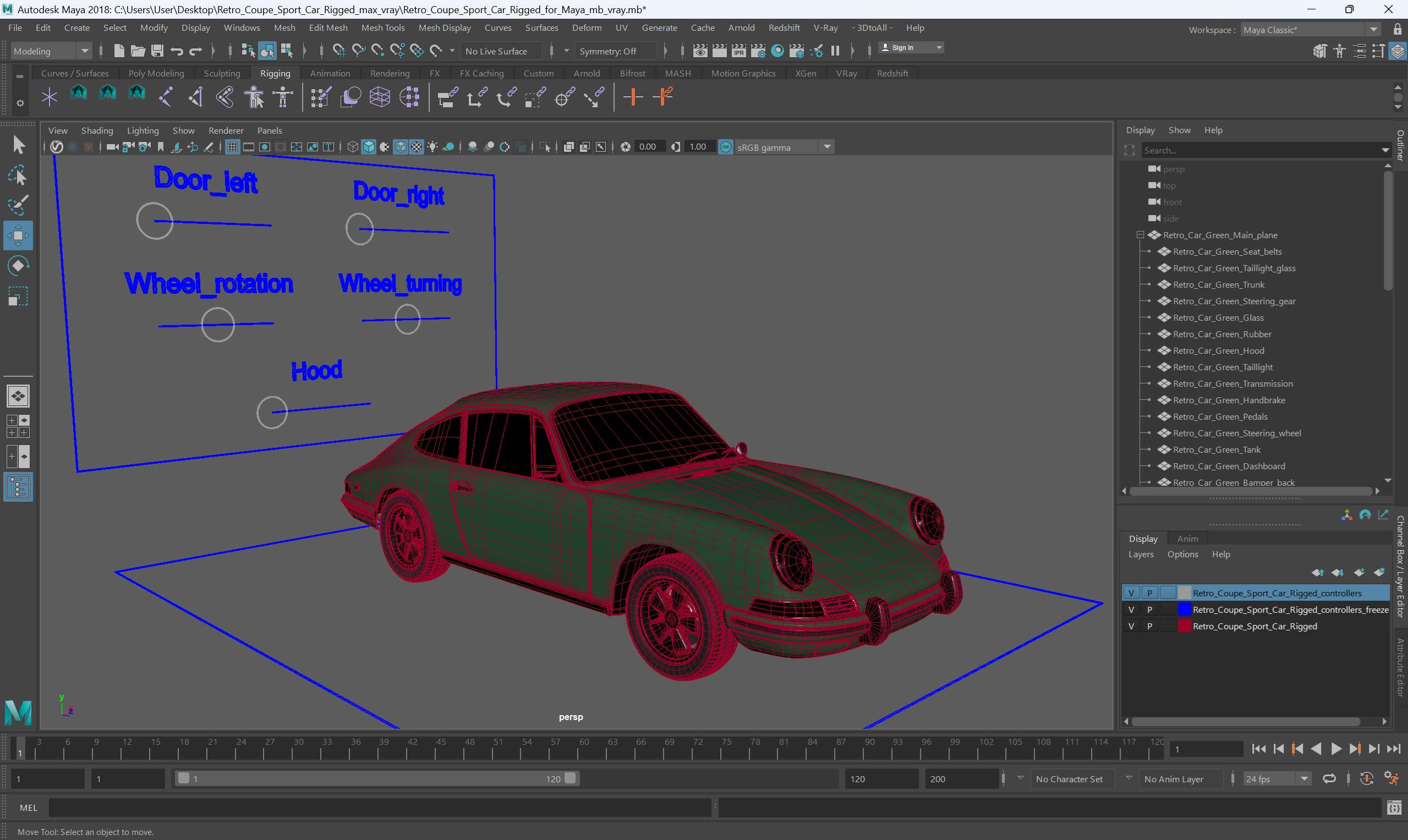1408x840 pixels.
Task: Toggle the color management ON button
Action: (x=725, y=147)
